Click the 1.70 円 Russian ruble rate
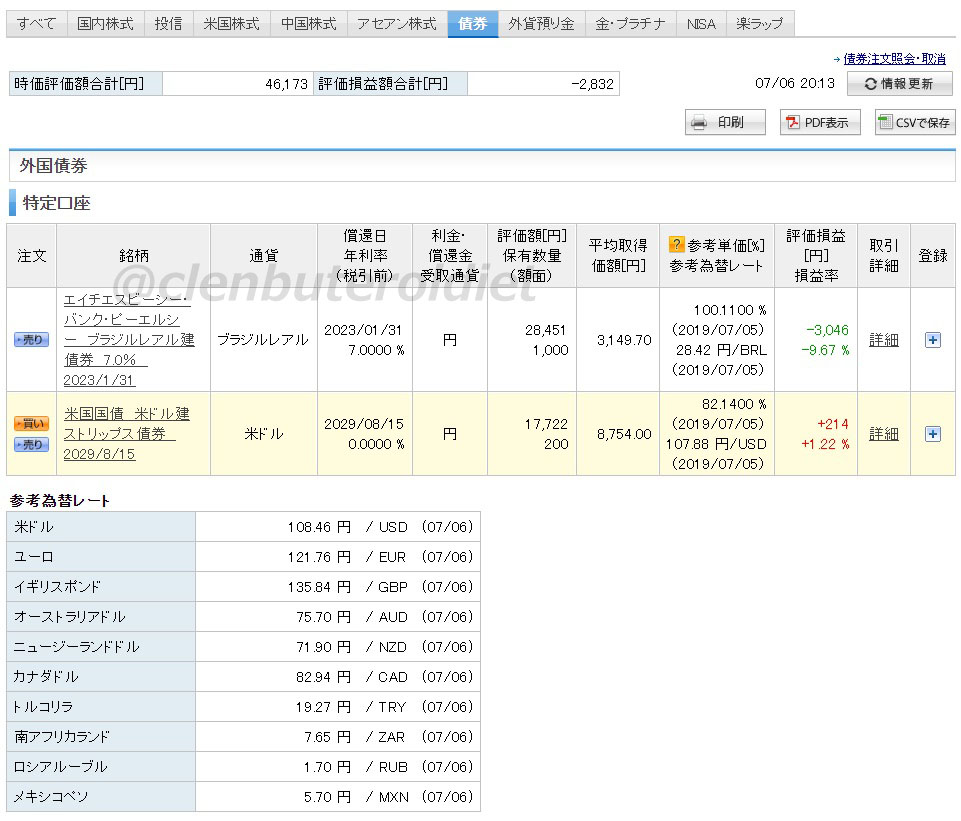 point(327,768)
